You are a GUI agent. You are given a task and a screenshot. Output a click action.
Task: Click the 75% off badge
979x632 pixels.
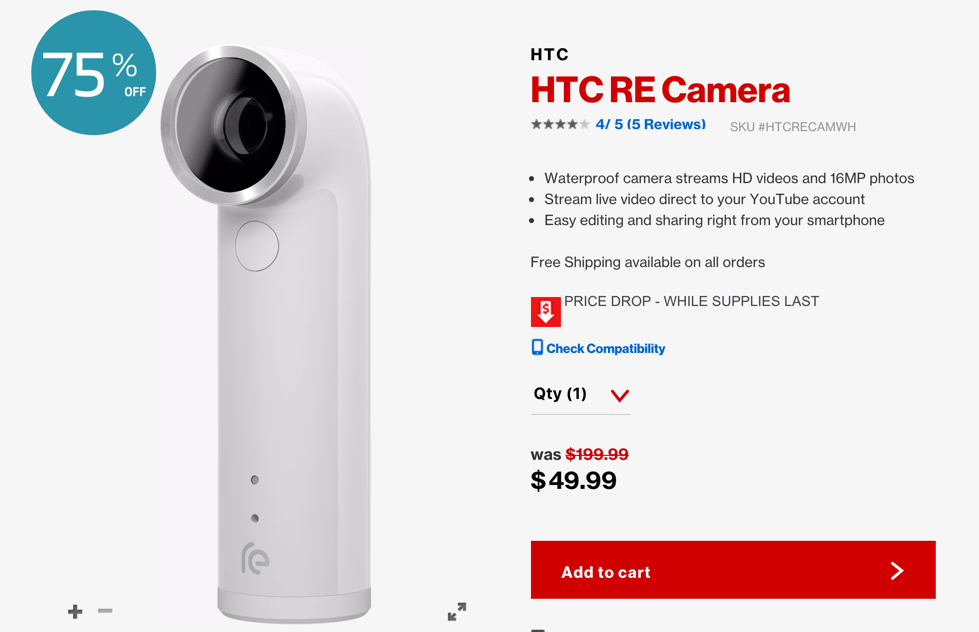pos(94,72)
